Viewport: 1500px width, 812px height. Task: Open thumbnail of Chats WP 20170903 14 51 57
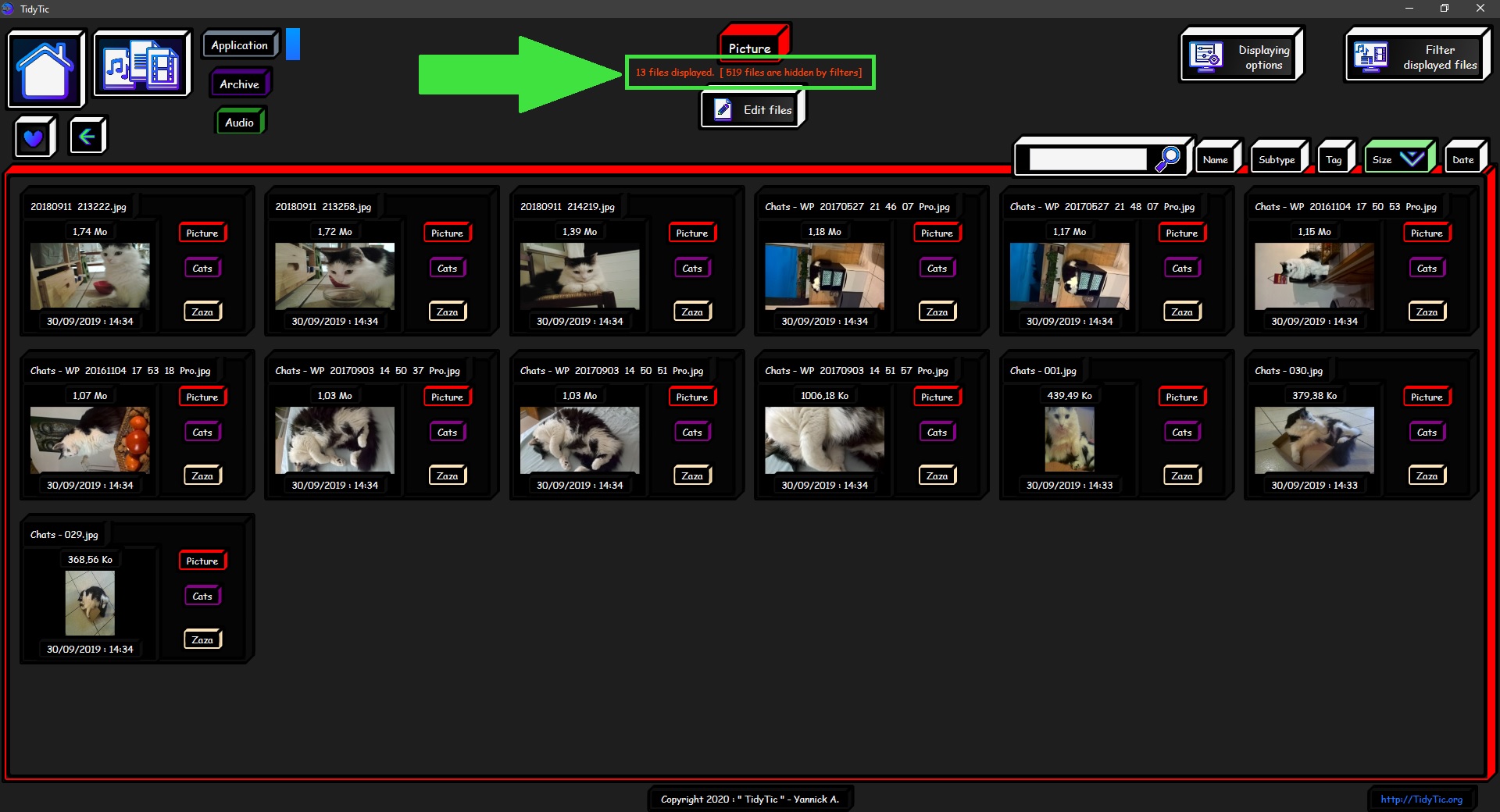point(824,440)
